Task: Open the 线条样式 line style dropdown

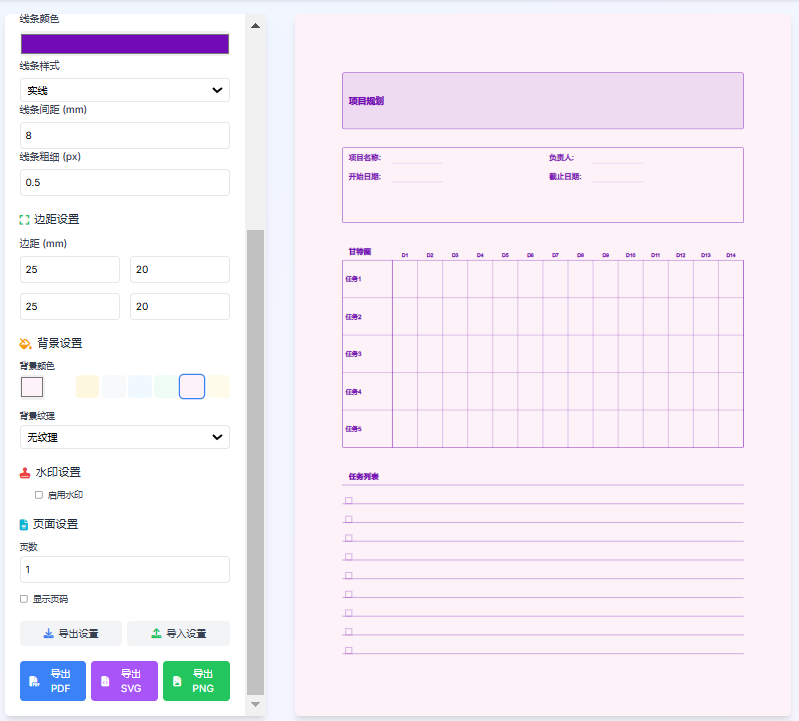Action: (125, 90)
